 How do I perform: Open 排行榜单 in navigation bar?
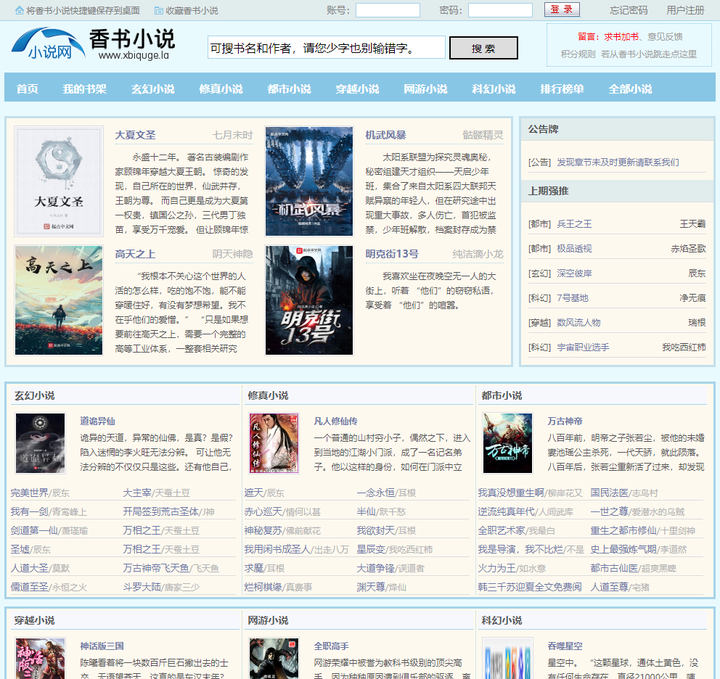(x=562, y=89)
